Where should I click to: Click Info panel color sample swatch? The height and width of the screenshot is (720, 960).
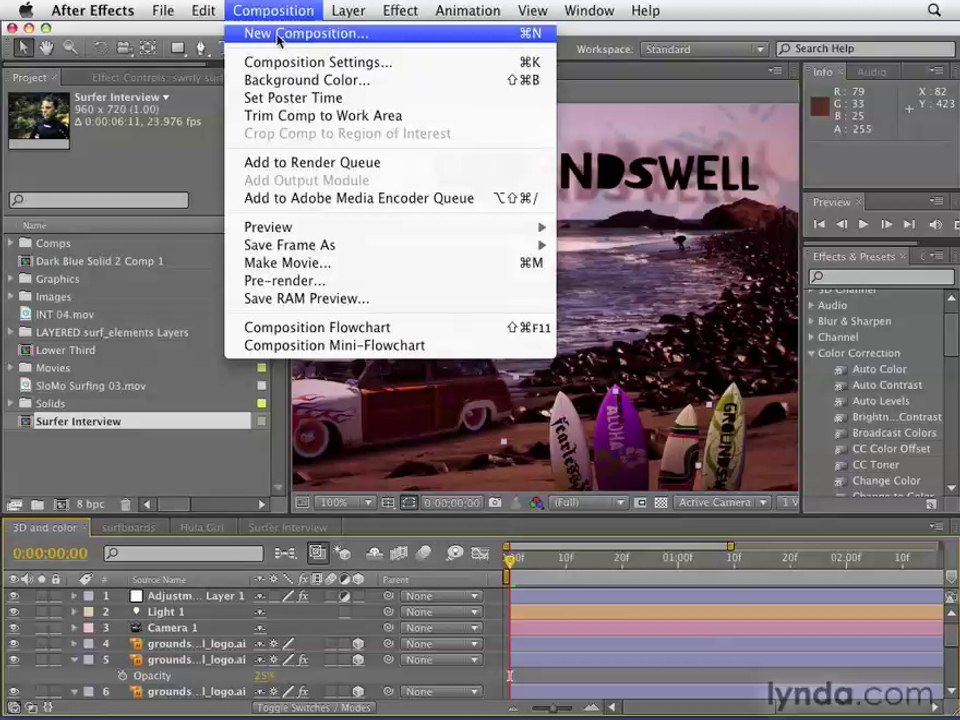tap(820, 106)
